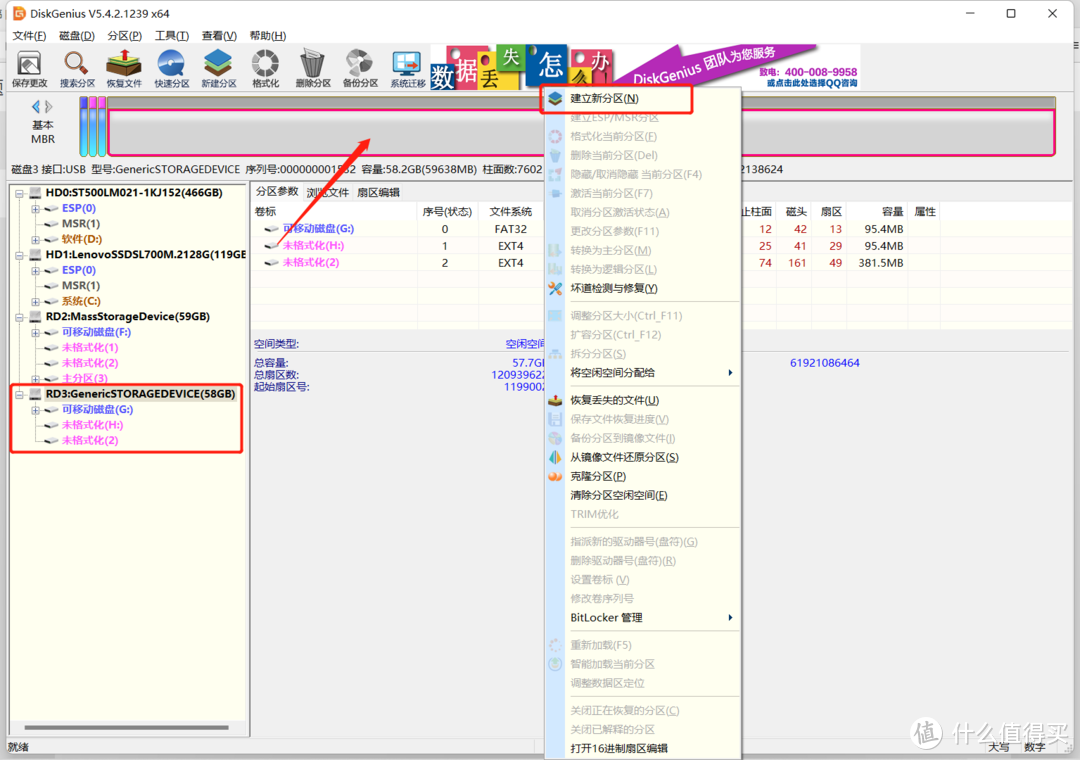Open the 工具(T) menu in menu bar
Image resolution: width=1080 pixels, height=760 pixels.
click(172, 36)
